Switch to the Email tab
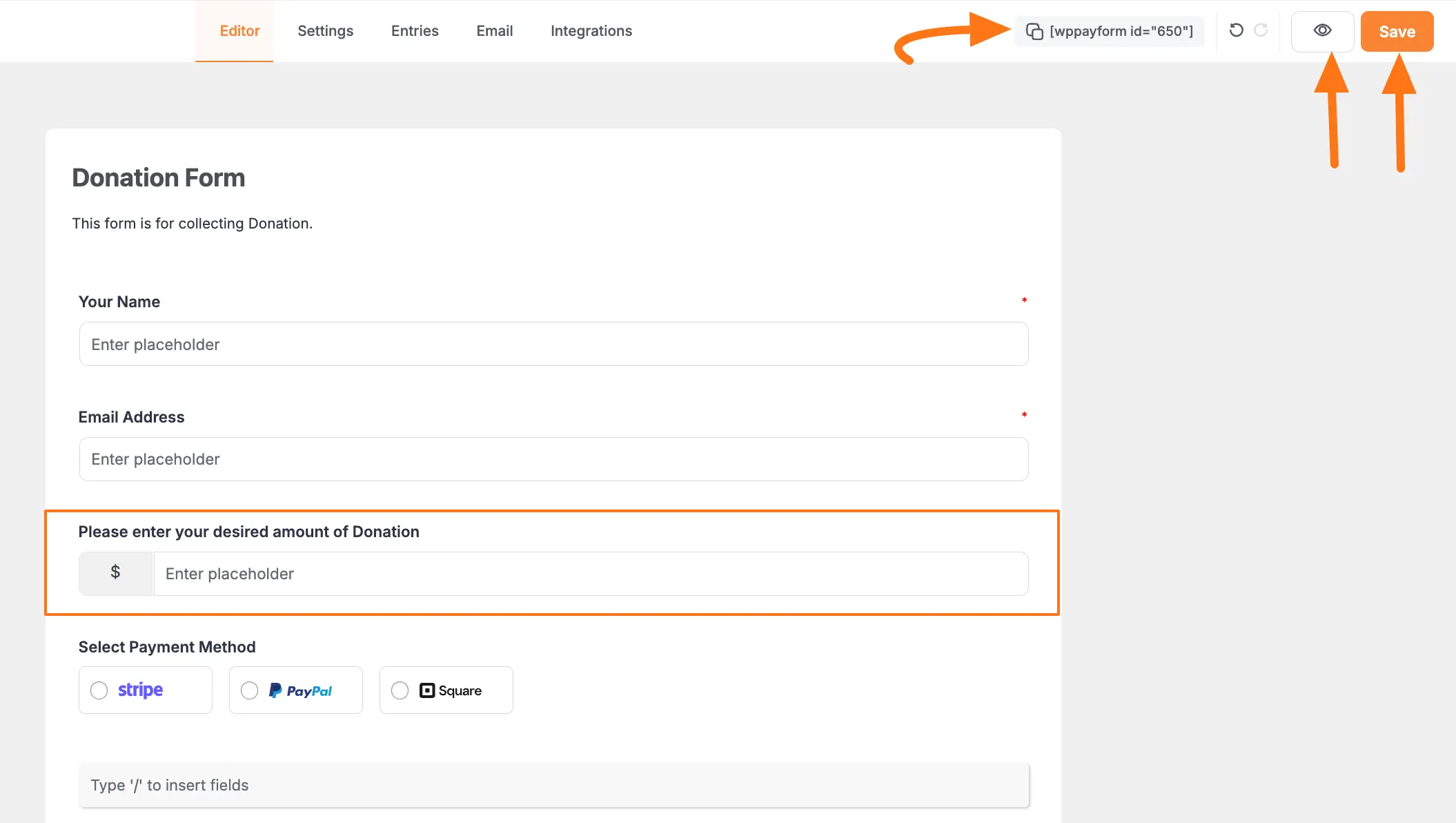 pyautogui.click(x=494, y=30)
